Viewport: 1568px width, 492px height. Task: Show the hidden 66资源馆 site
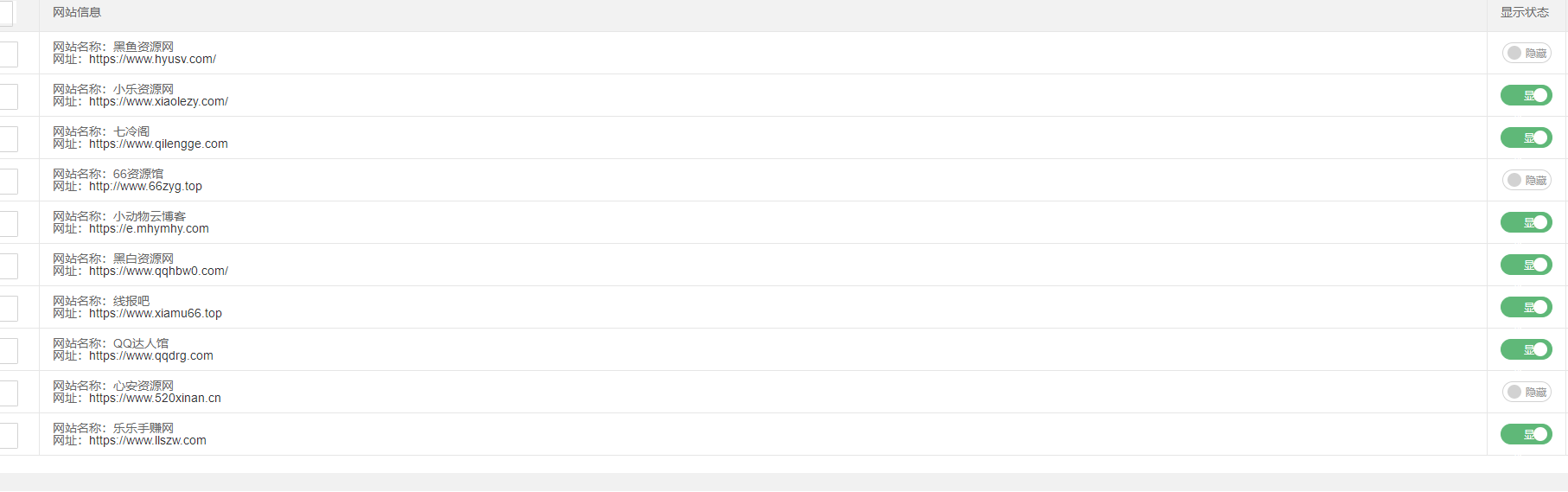pos(1526,181)
